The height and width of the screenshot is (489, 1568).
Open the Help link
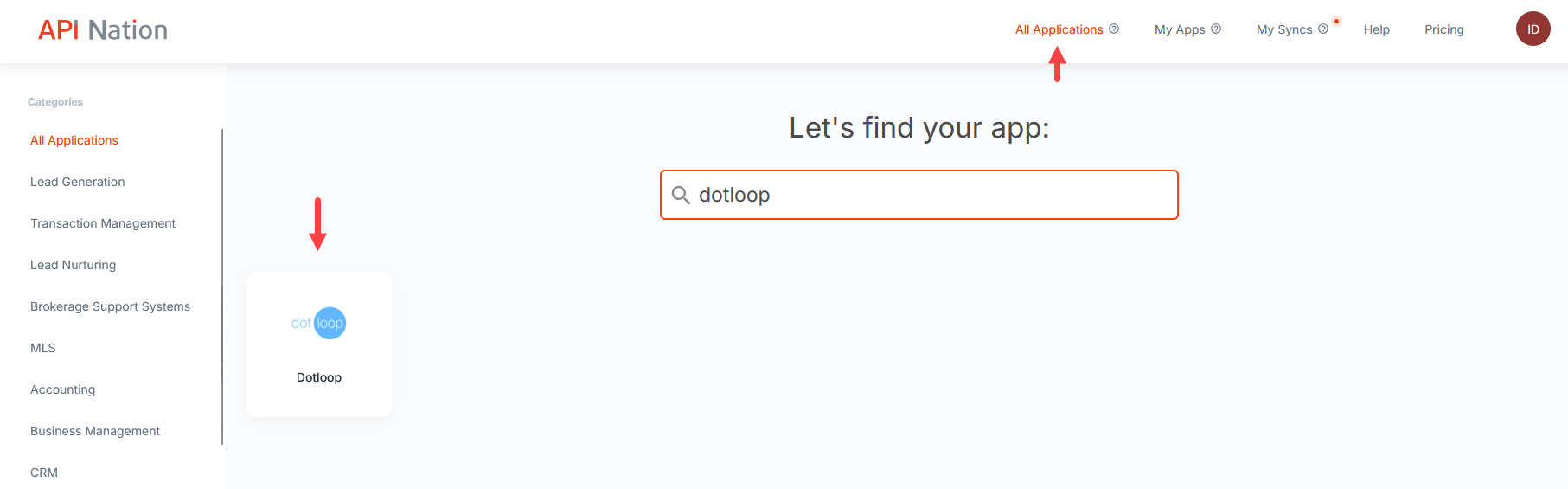[x=1376, y=29]
